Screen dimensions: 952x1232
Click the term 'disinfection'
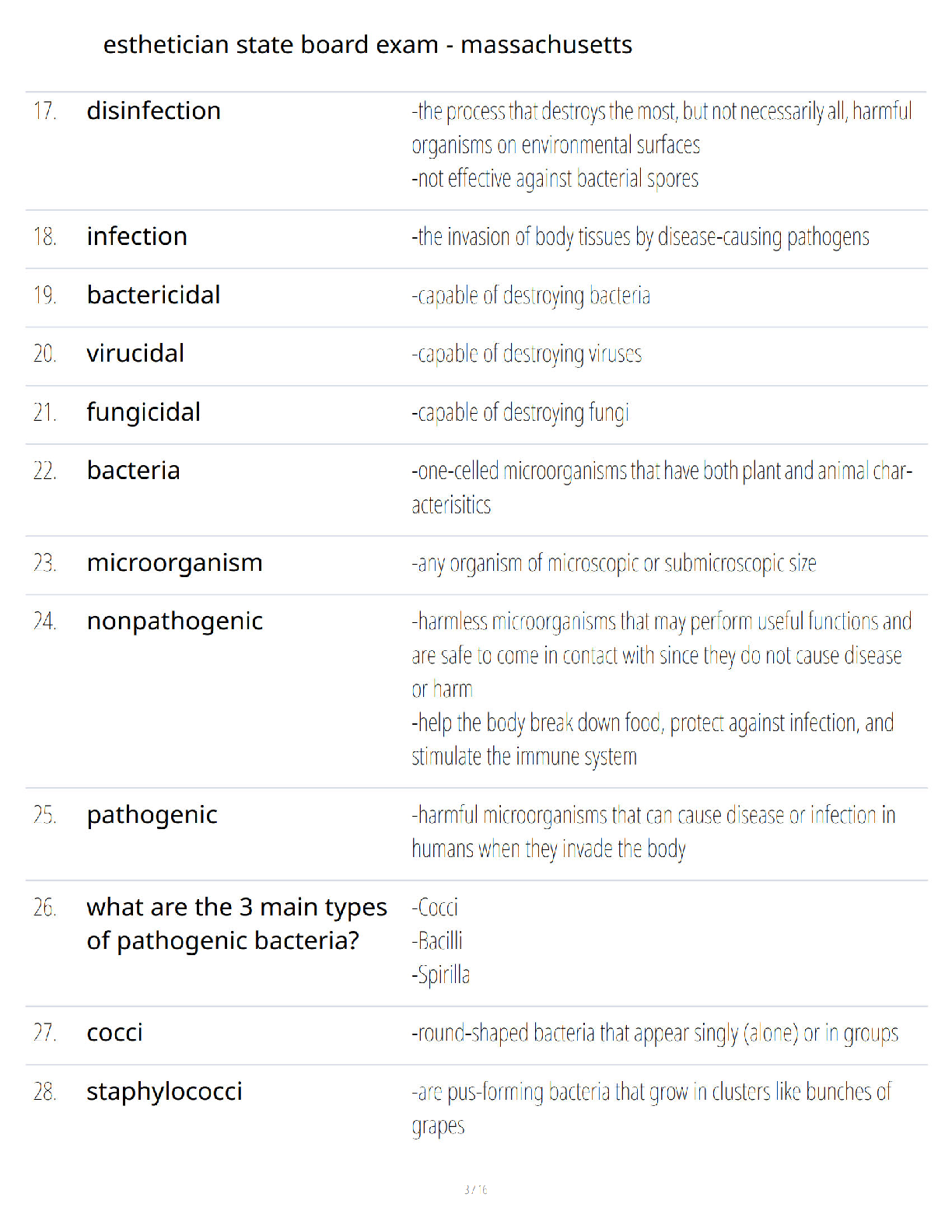tap(153, 111)
